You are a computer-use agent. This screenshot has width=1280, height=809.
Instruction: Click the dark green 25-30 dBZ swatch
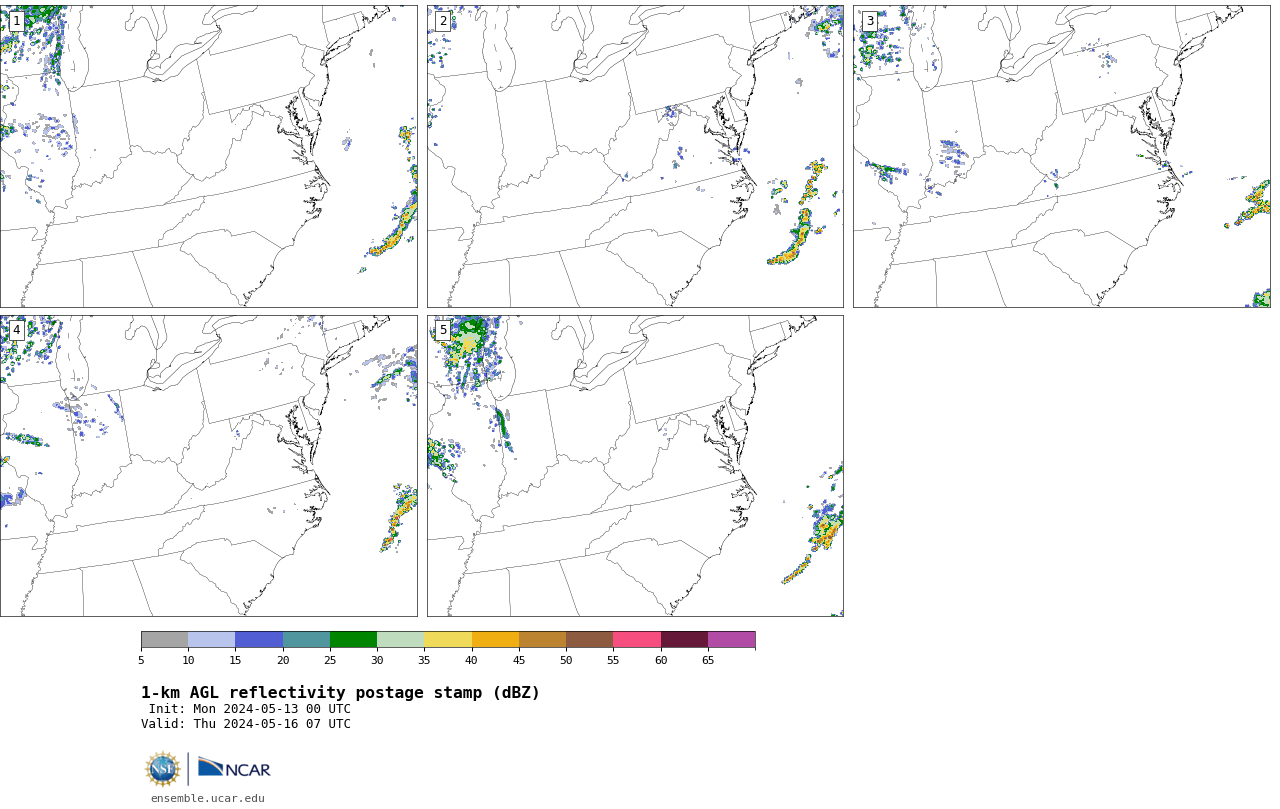tap(353, 640)
